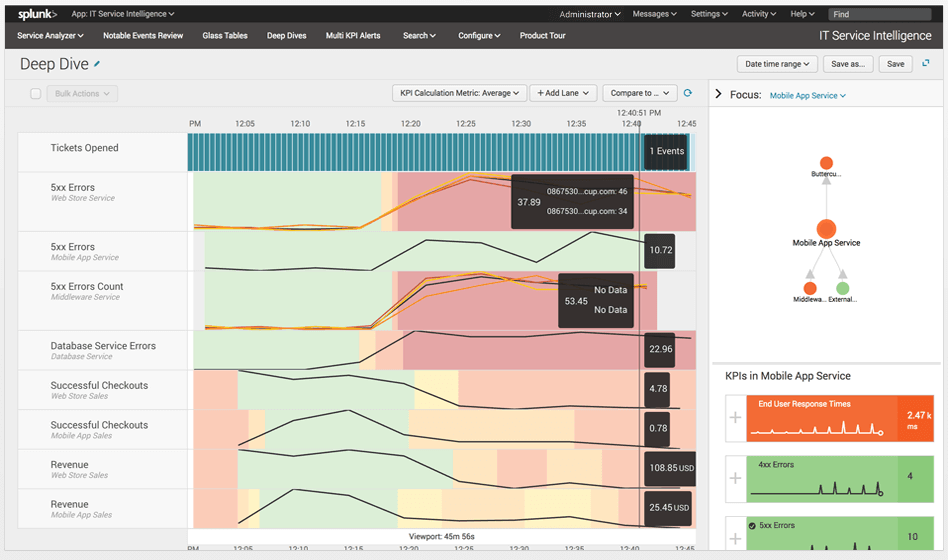Open the KPI Calculation Metric dropdown

tap(459, 93)
